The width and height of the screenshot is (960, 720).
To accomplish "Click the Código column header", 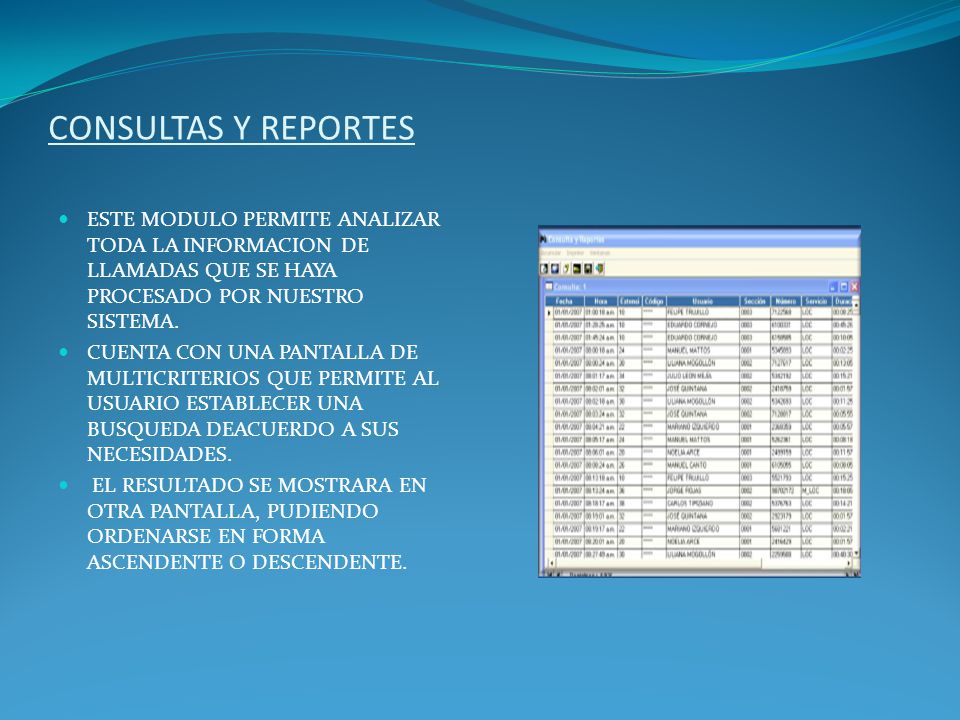I will (x=654, y=301).
